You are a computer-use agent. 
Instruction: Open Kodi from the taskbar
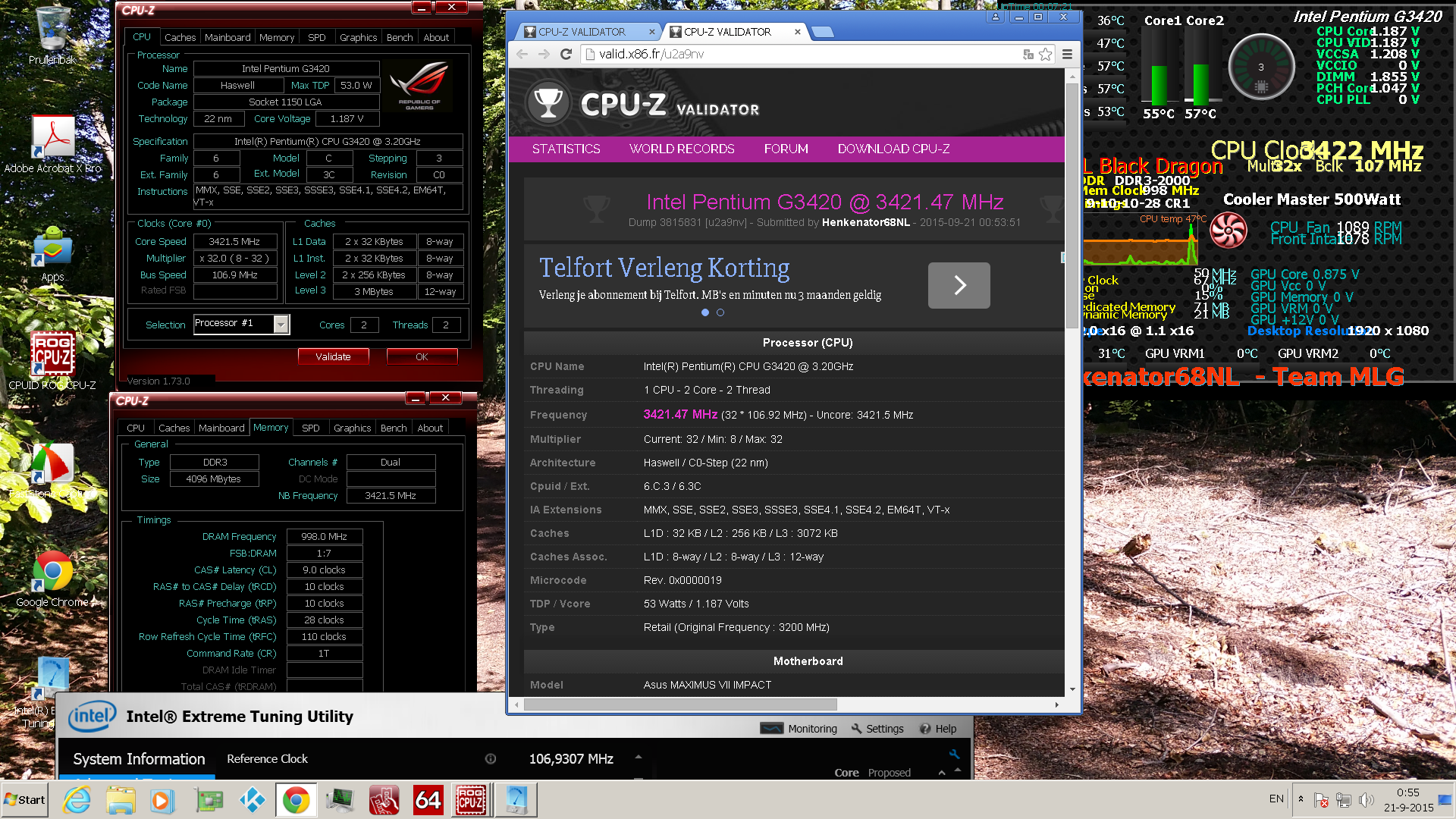[x=253, y=800]
